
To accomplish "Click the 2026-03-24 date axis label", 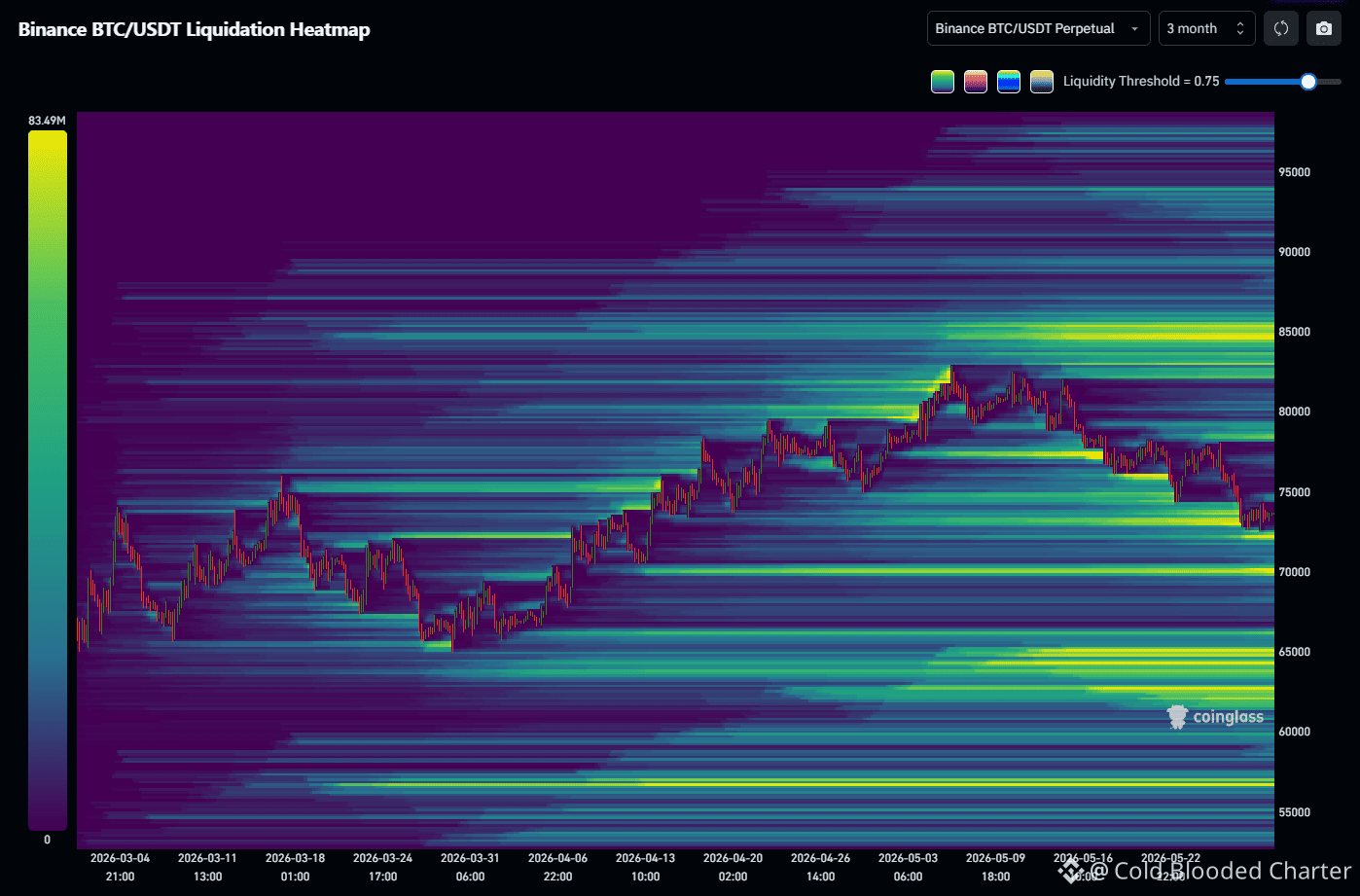I will coord(382,858).
